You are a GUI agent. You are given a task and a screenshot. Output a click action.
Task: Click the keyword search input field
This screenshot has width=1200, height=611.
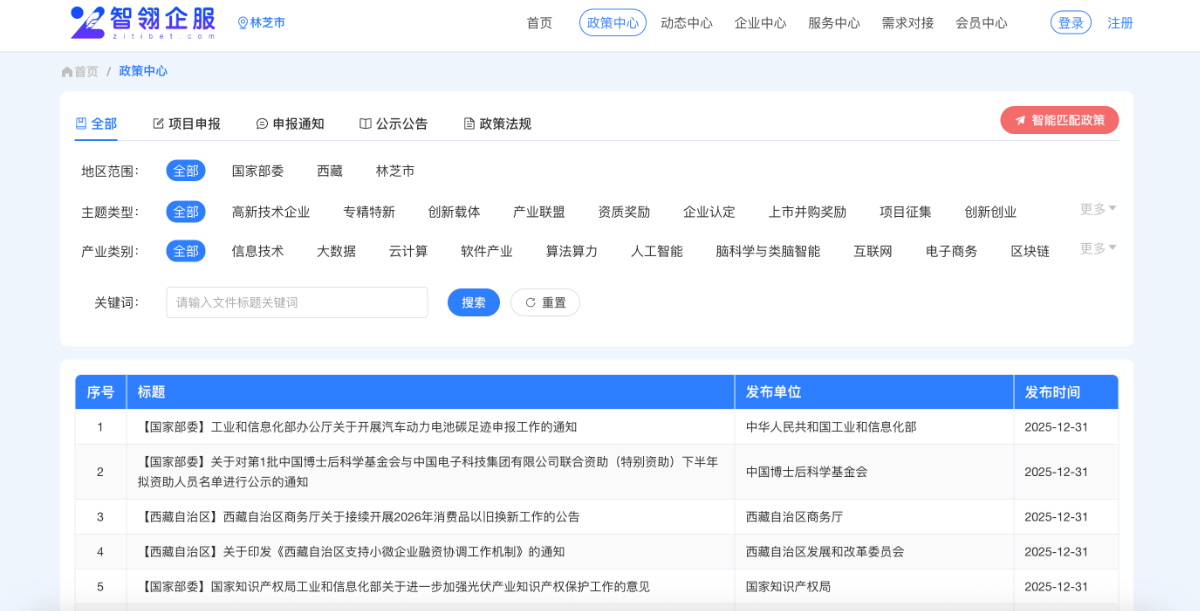click(x=297, y=302)
